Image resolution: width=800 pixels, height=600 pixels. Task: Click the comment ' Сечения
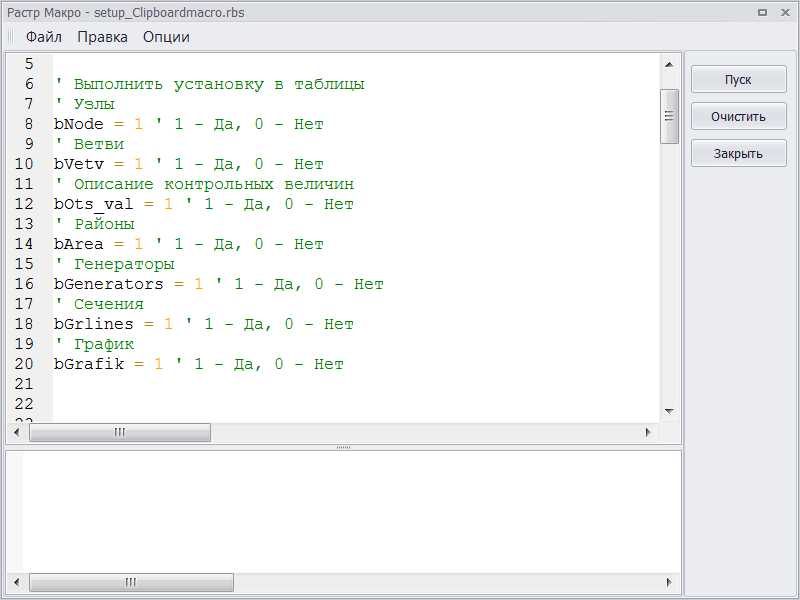click(99, 304)
